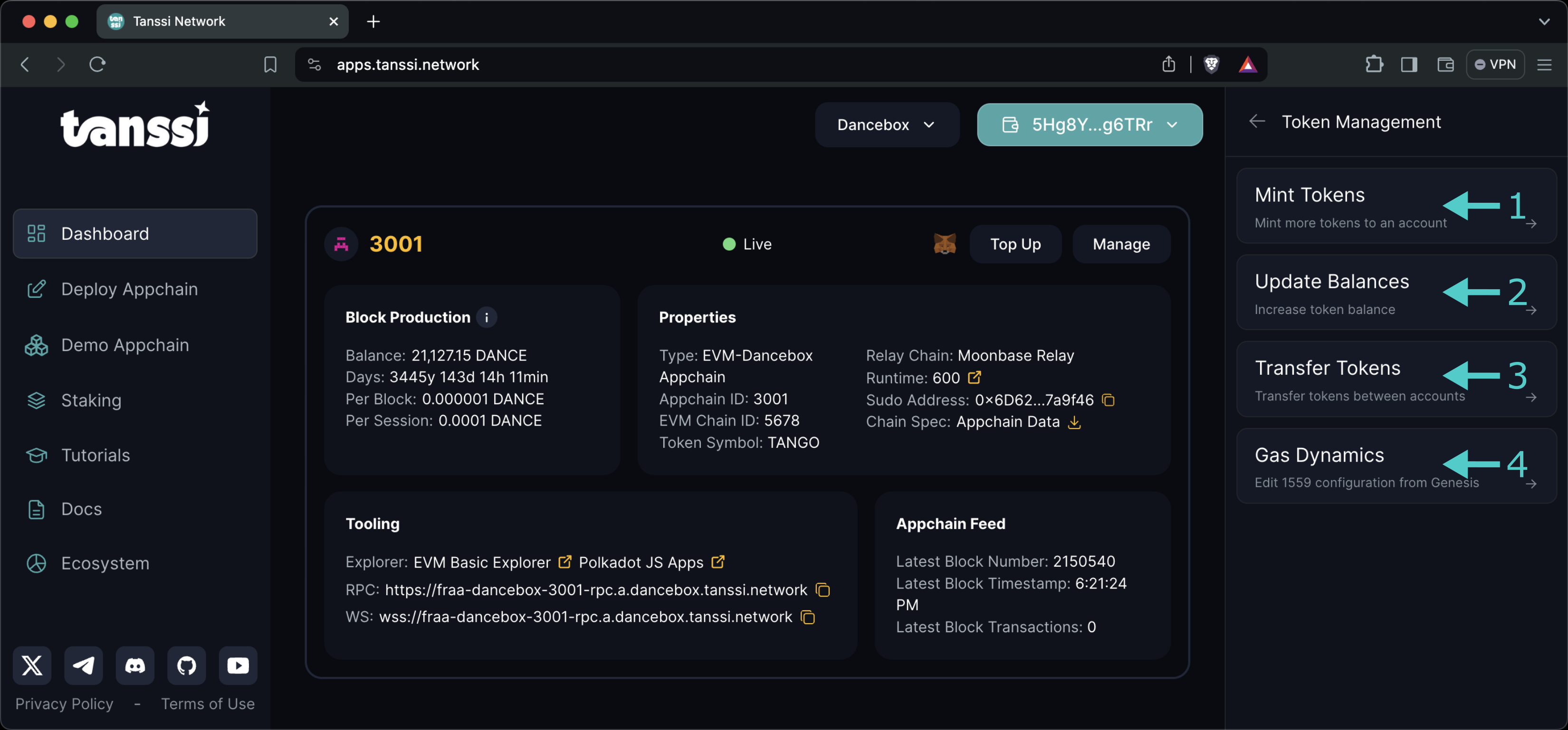The image size is (1568, 730).
Task: Open the Discord social link
Action: click(135, 665)
